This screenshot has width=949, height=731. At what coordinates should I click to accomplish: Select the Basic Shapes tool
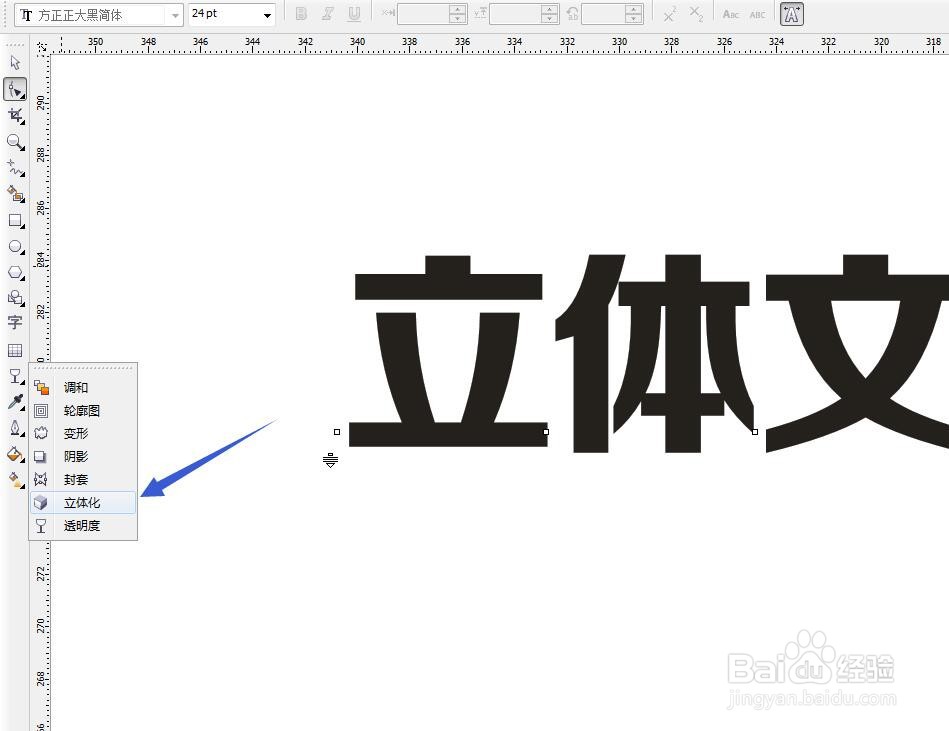15,298
